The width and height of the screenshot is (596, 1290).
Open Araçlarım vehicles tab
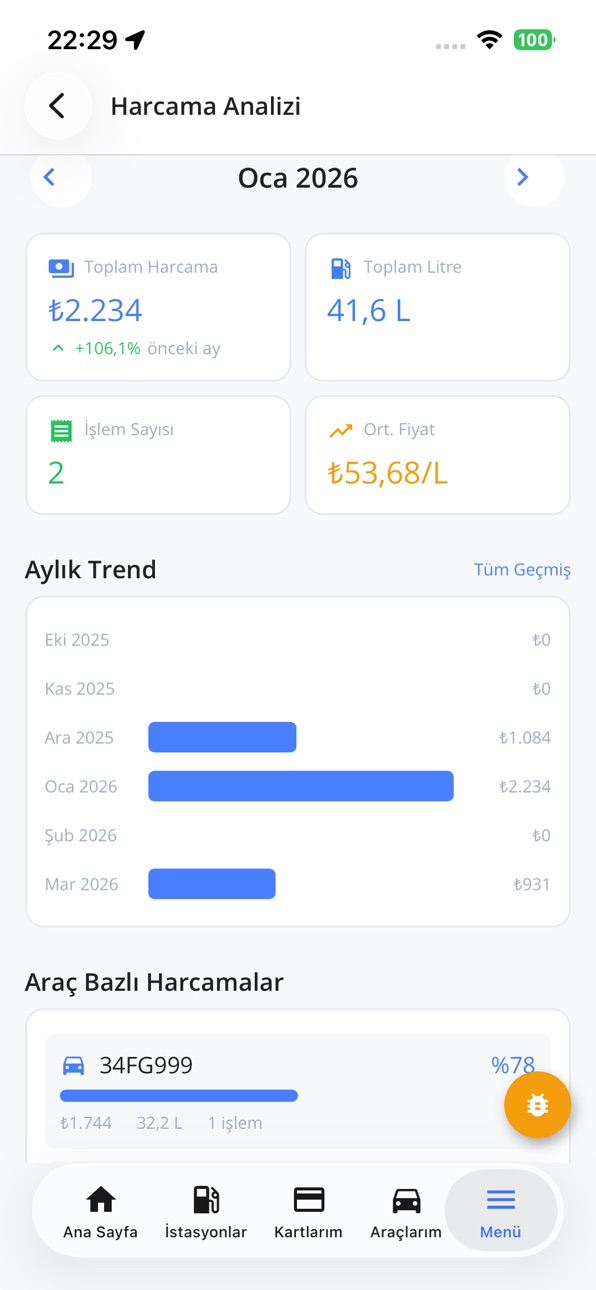click(x=405, y=1211)
